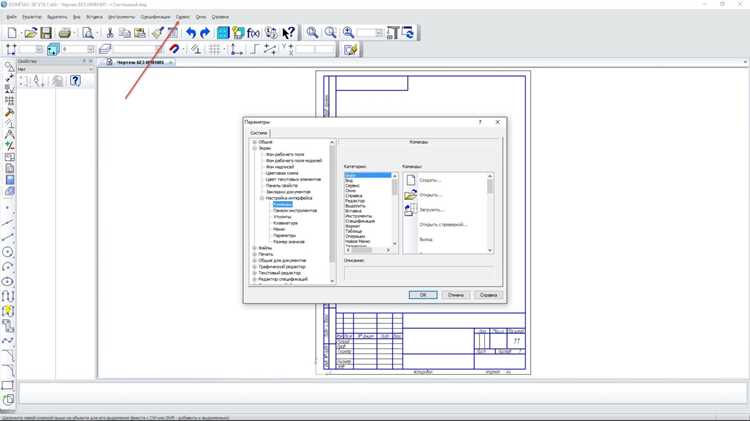Select the Ellipse tool in left toolbar
The image size is (750, 421).
point(8,282)
